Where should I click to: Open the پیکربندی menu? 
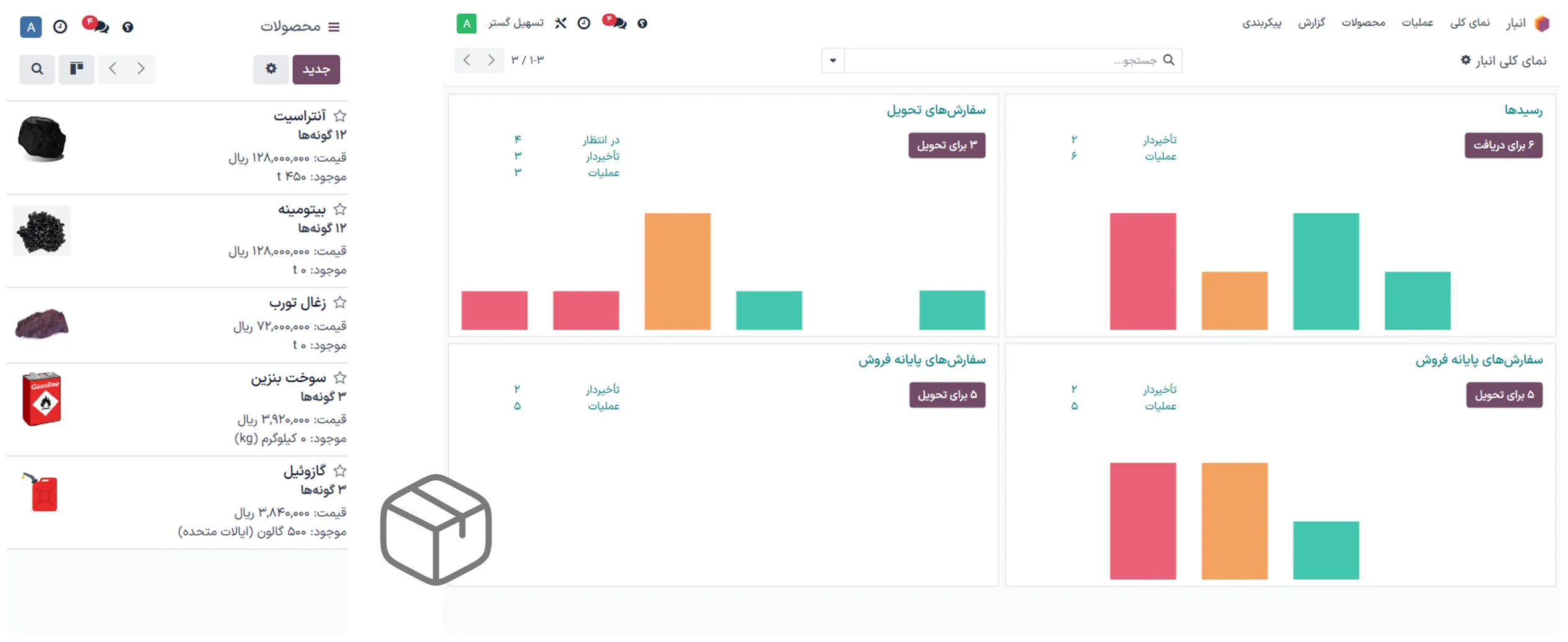pos(1261,23)
